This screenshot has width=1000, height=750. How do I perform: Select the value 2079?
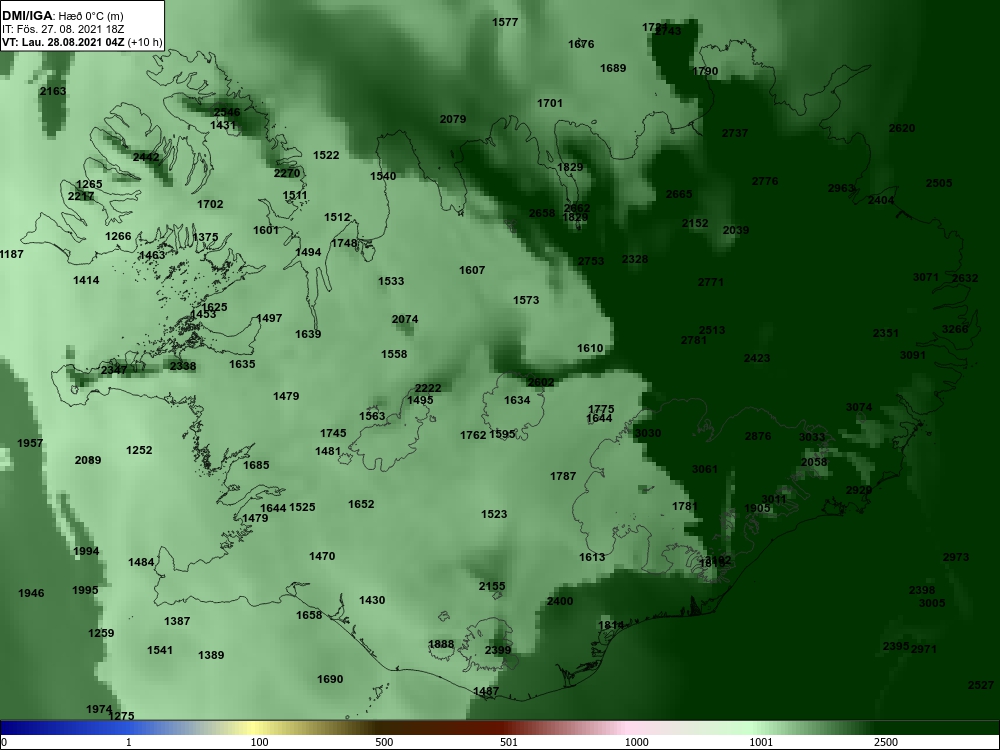tap(453, 119)
